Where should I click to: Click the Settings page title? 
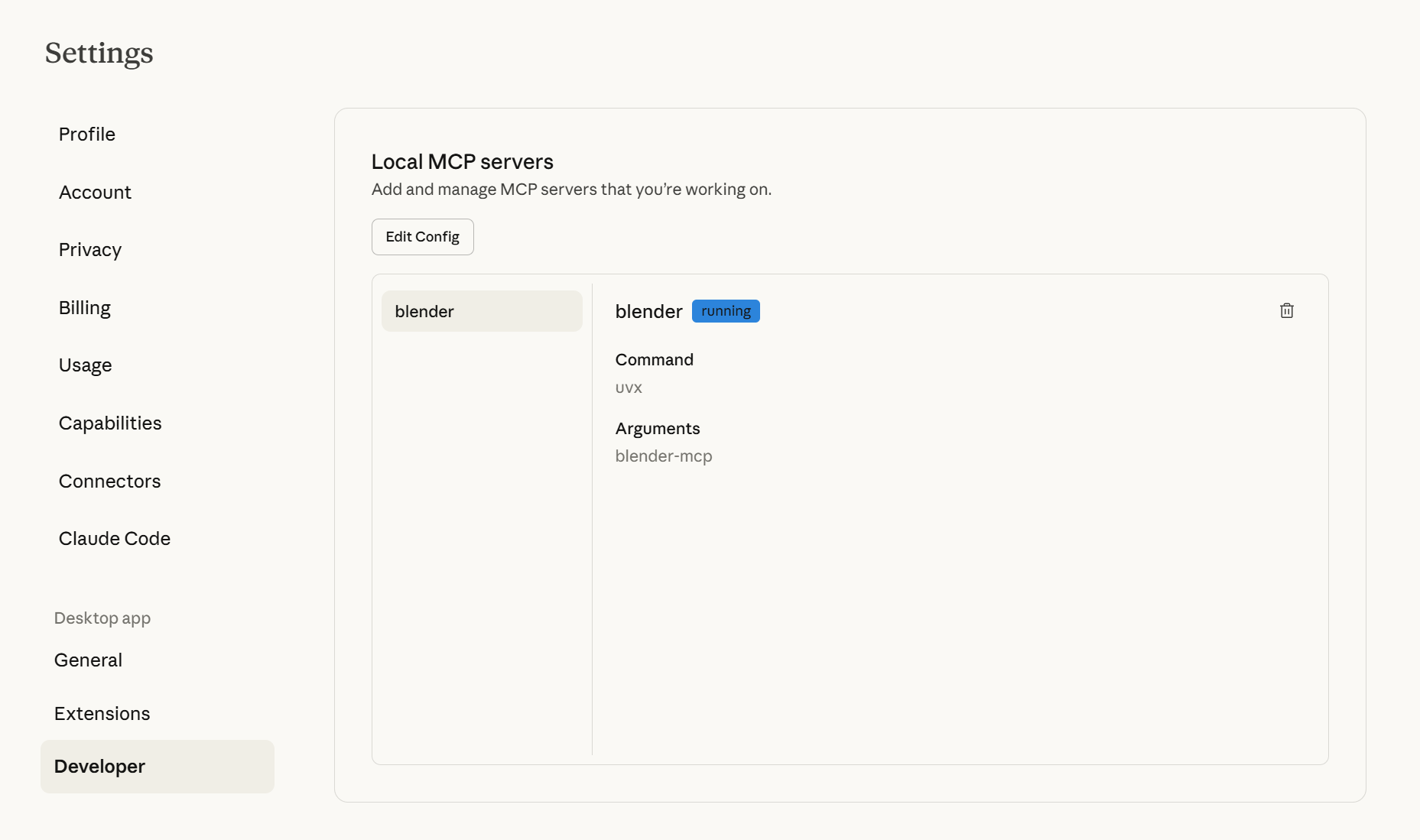click(x=99, y=54)
